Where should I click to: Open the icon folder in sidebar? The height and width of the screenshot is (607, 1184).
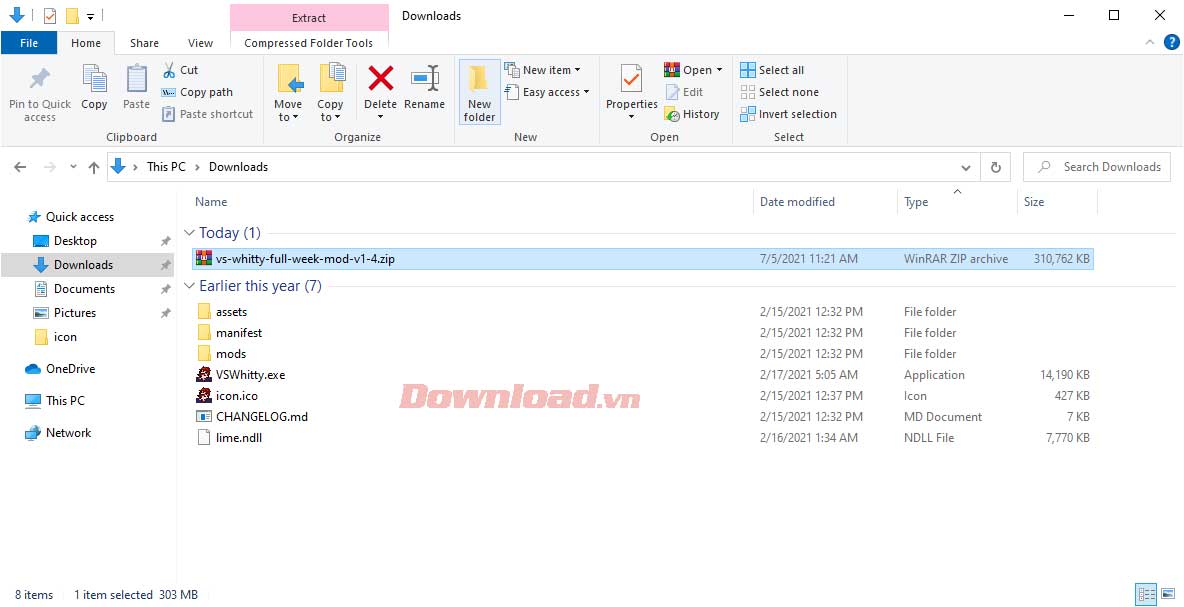(65, 337)
